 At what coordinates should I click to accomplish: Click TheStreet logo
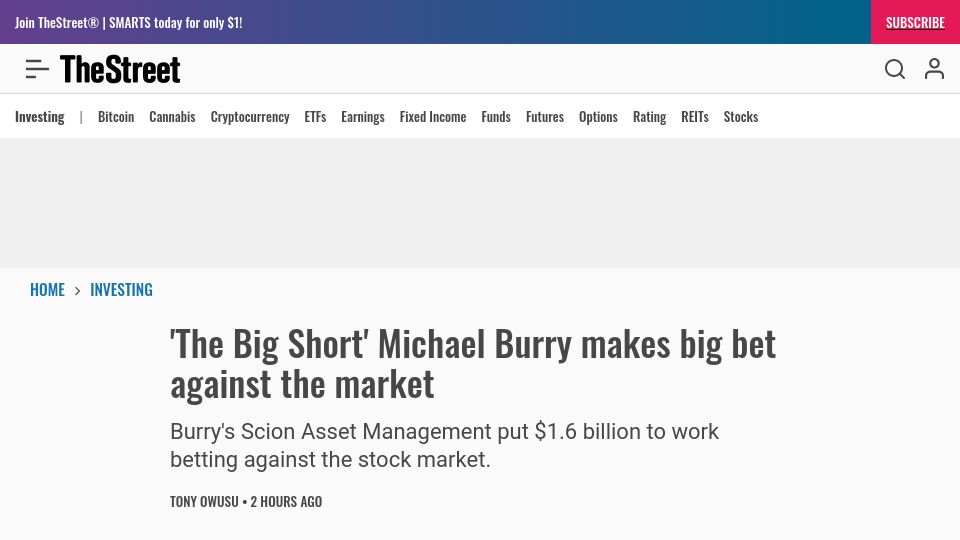pyautogui.click(x=120, y=69)
